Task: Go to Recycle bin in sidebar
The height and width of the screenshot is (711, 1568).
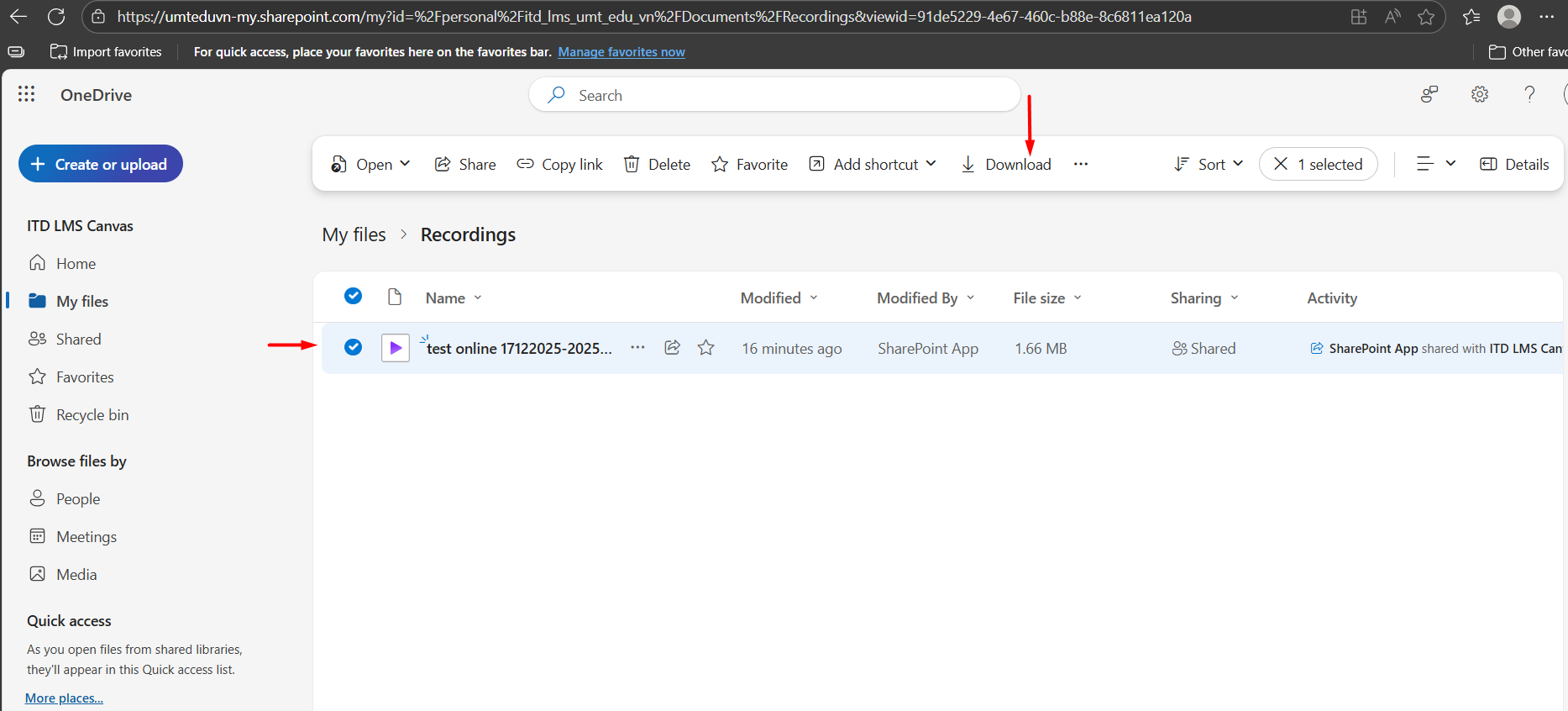Action: tap(92, 415)
